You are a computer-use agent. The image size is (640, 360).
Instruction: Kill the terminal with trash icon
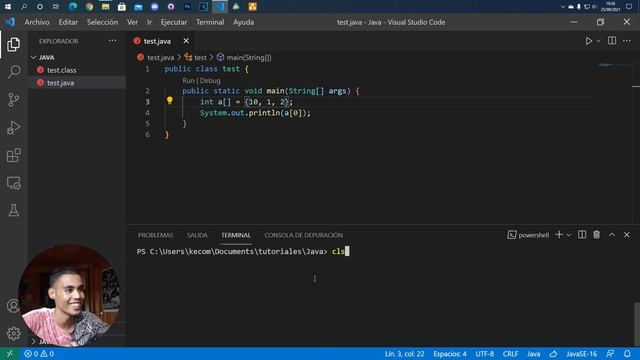(596, 235)
